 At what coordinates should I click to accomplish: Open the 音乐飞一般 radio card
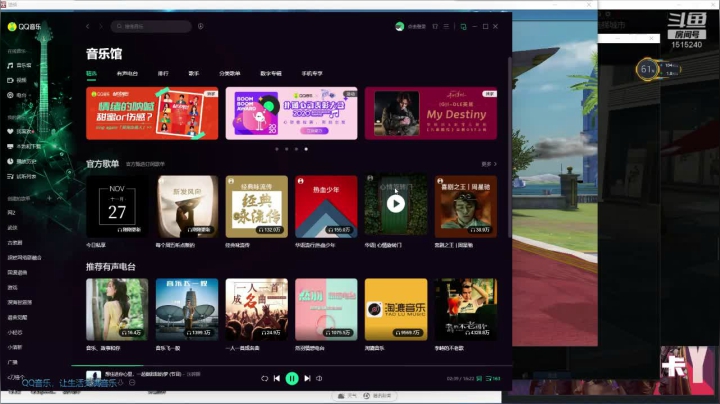(x=187, y=309)
